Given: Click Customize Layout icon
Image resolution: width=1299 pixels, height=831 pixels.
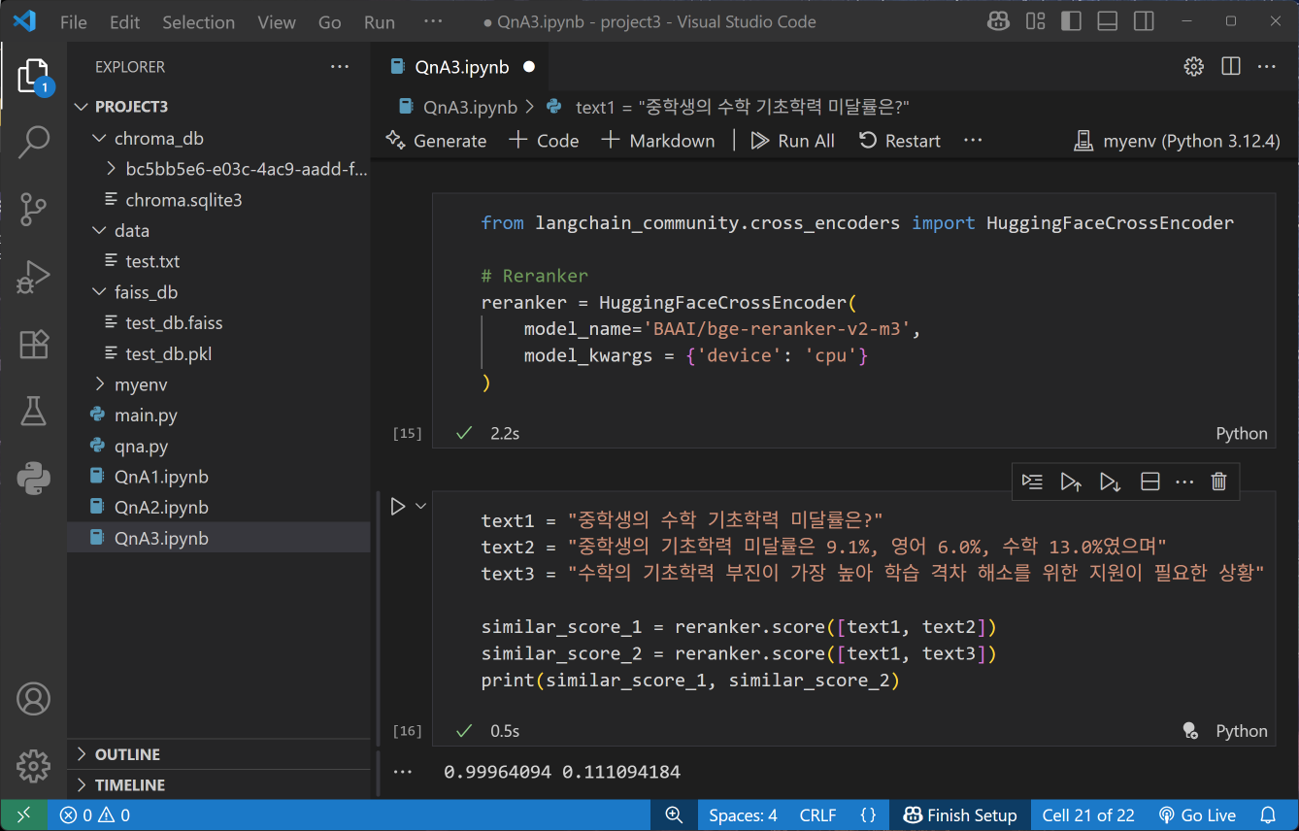Looking at the screenshot, I should (1035, 21).
